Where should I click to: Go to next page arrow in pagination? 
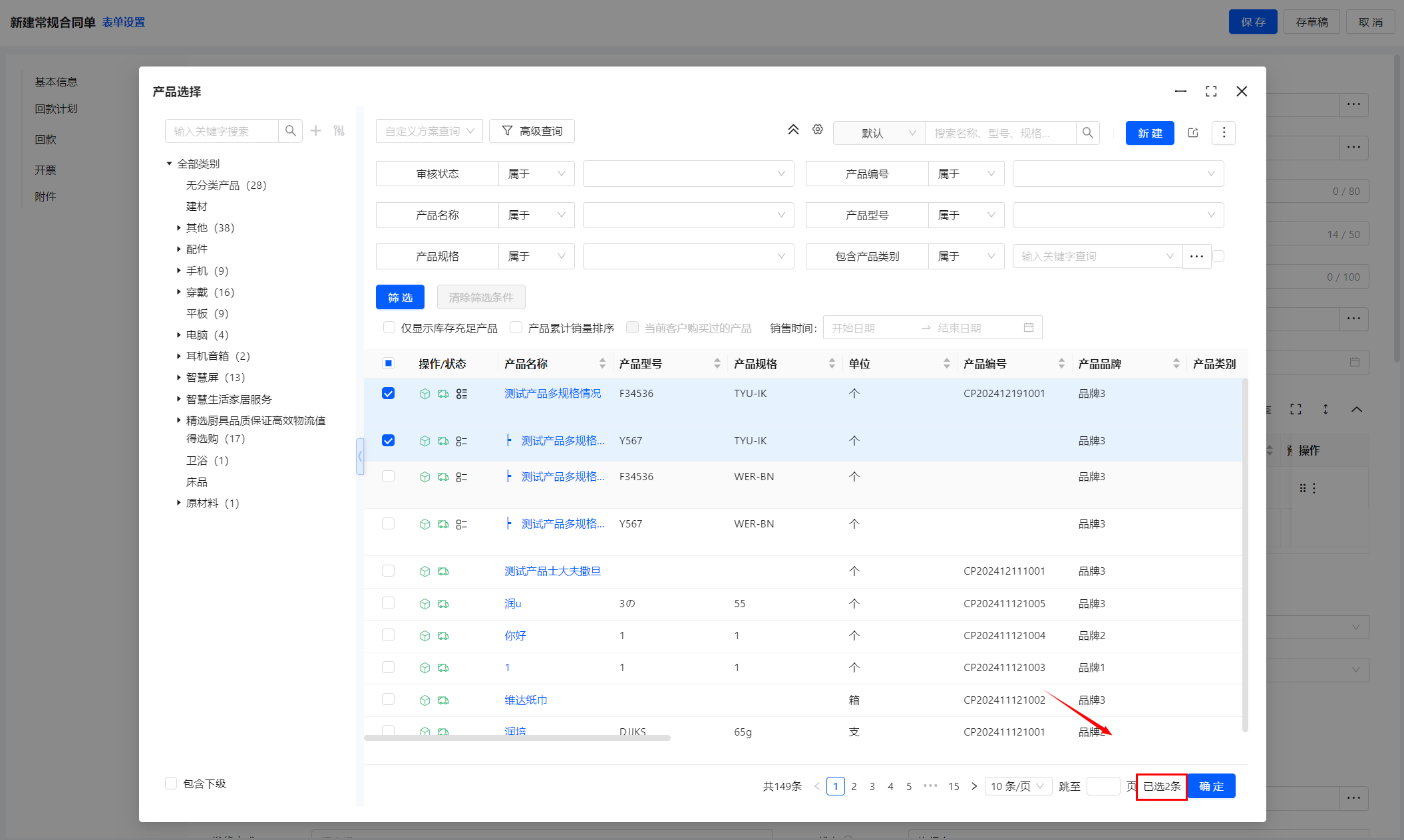pyautogui.click(x=974, y=786)
